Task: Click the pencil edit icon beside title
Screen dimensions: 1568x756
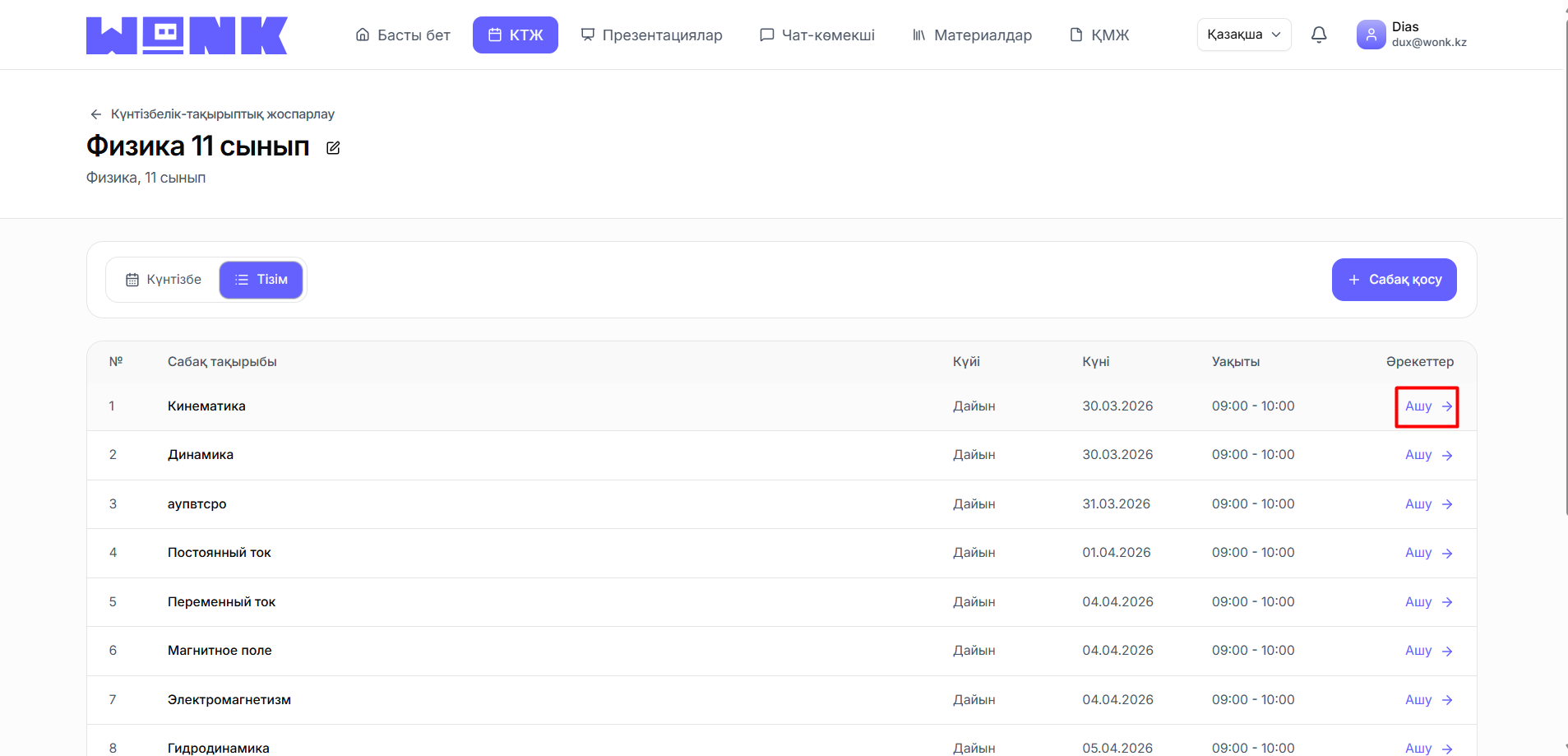Action: 333,148
